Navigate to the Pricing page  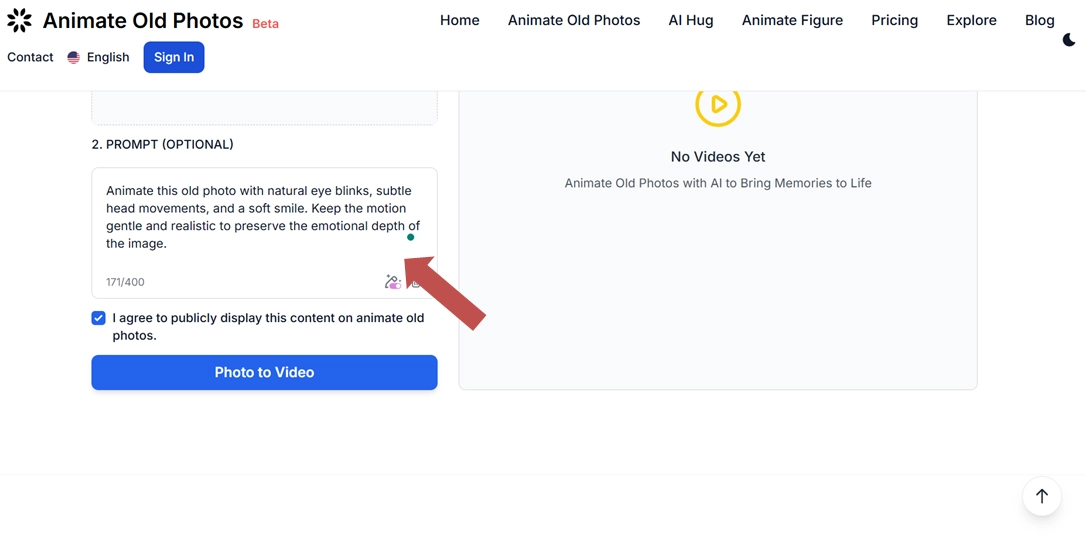(x=894, y=20)
